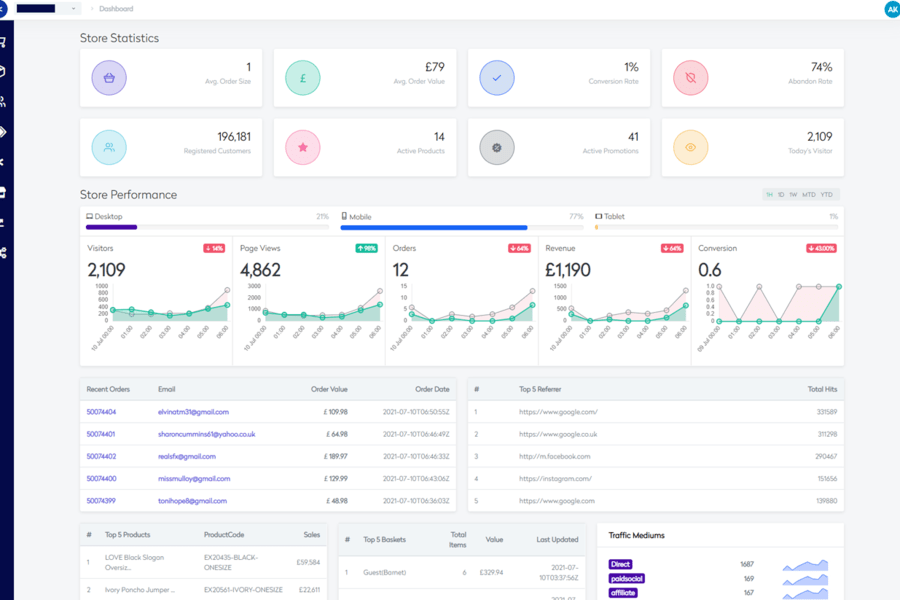Choose the YTD time range
This screenshot has height=600, width=900.
tap(827, 195)
